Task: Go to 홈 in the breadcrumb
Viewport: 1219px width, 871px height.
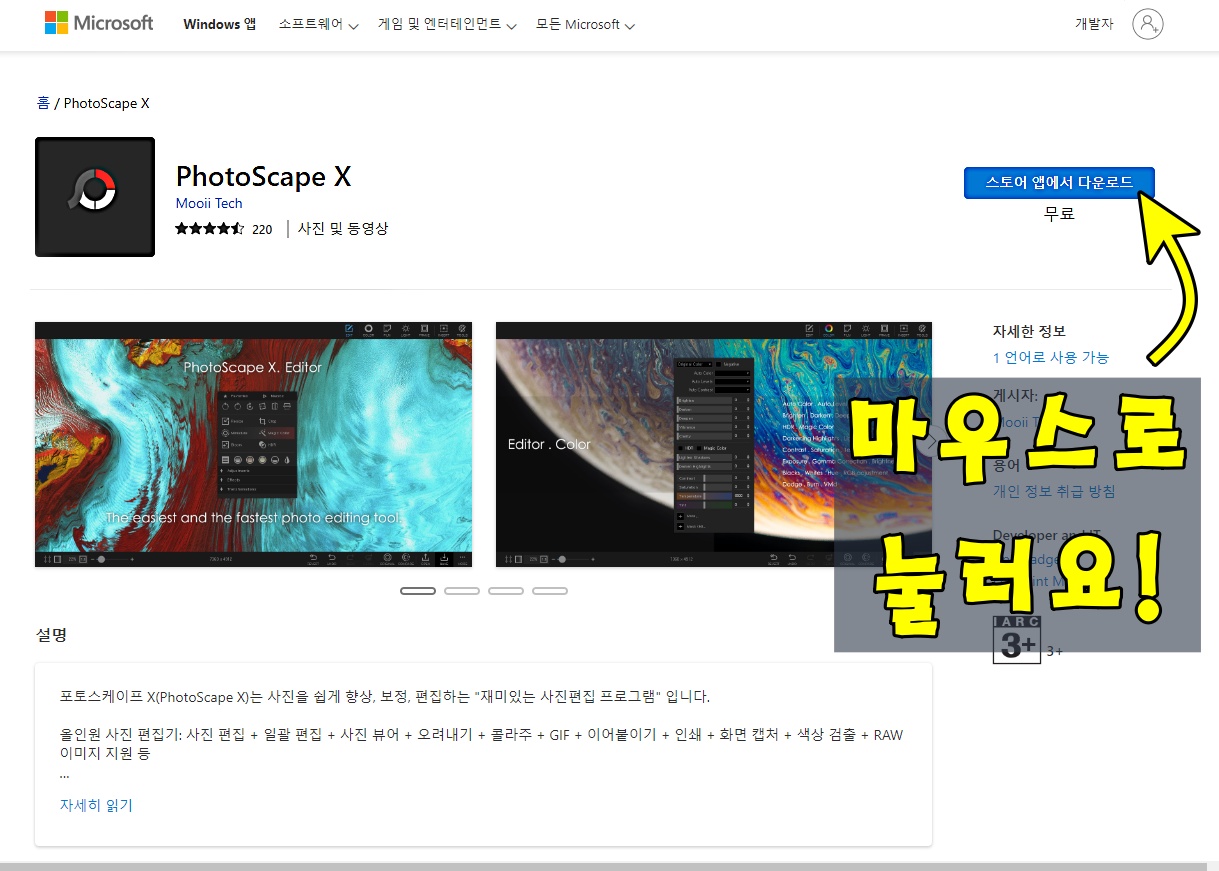Action: pos(43,103)
